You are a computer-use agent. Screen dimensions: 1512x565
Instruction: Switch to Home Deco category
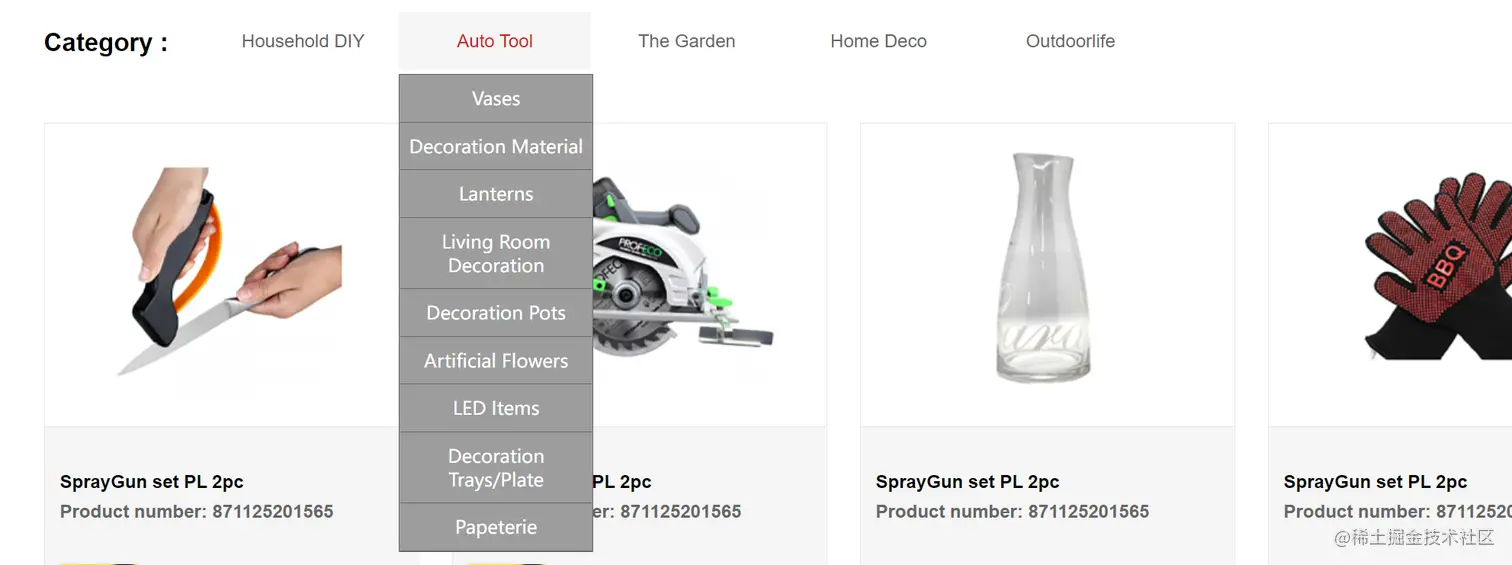(x=879, y=41)
